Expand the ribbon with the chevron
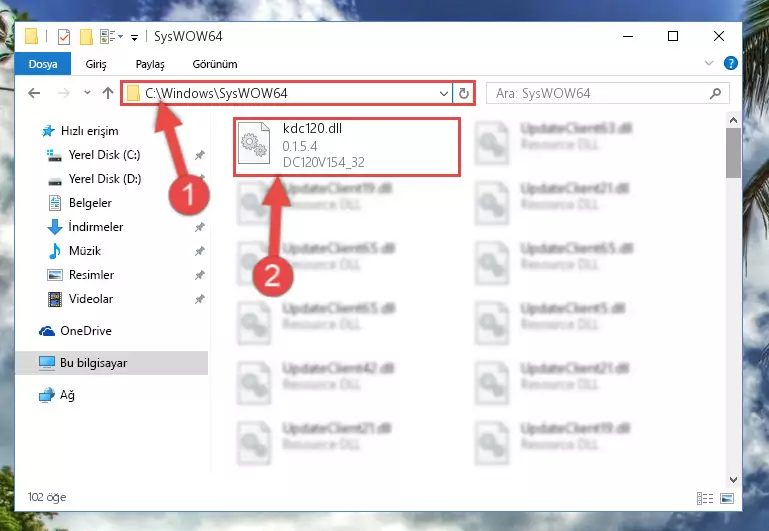Viewport: 769px width, 531px height. tap(709, 63)
